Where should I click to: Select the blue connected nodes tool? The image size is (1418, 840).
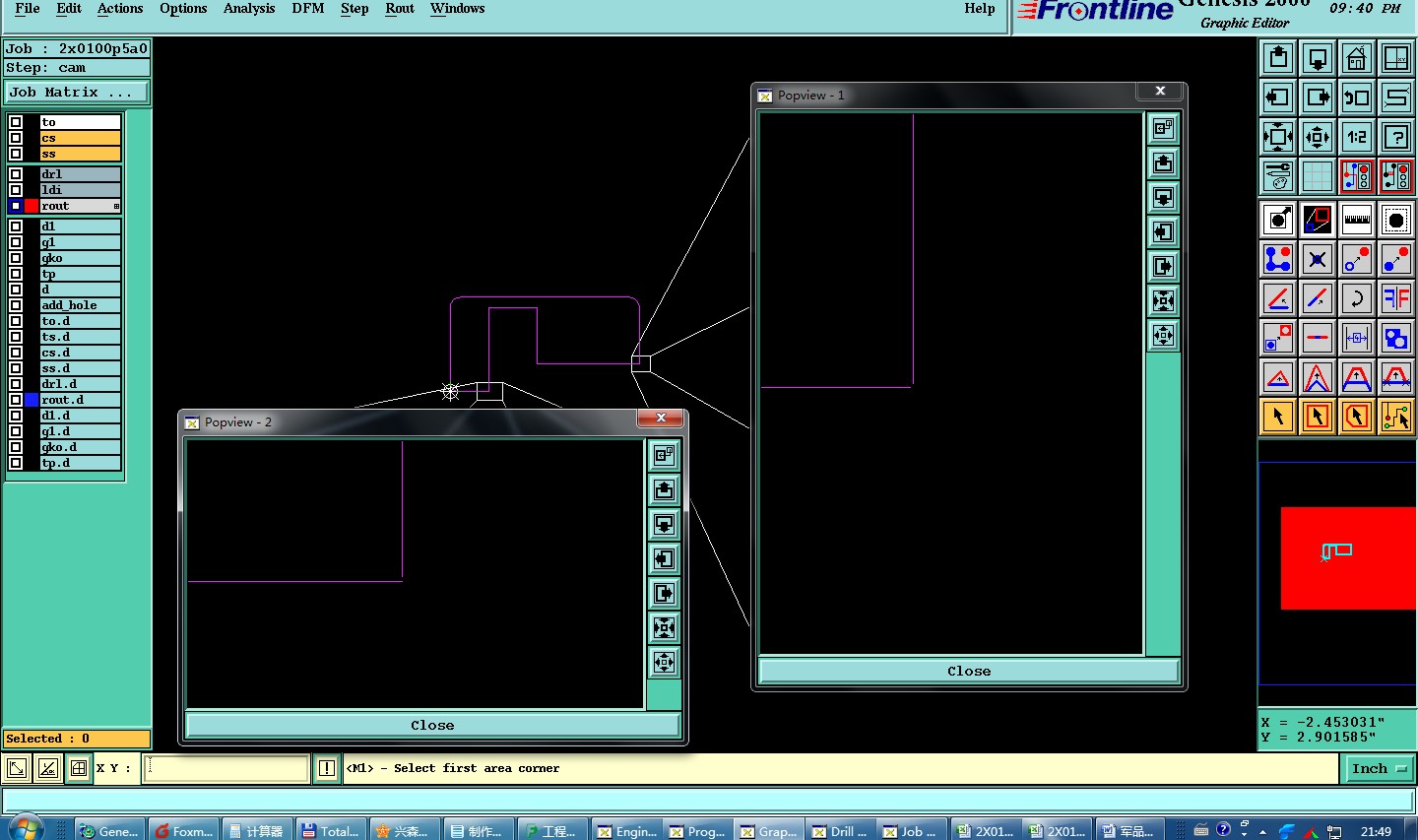pos(1278,259)
